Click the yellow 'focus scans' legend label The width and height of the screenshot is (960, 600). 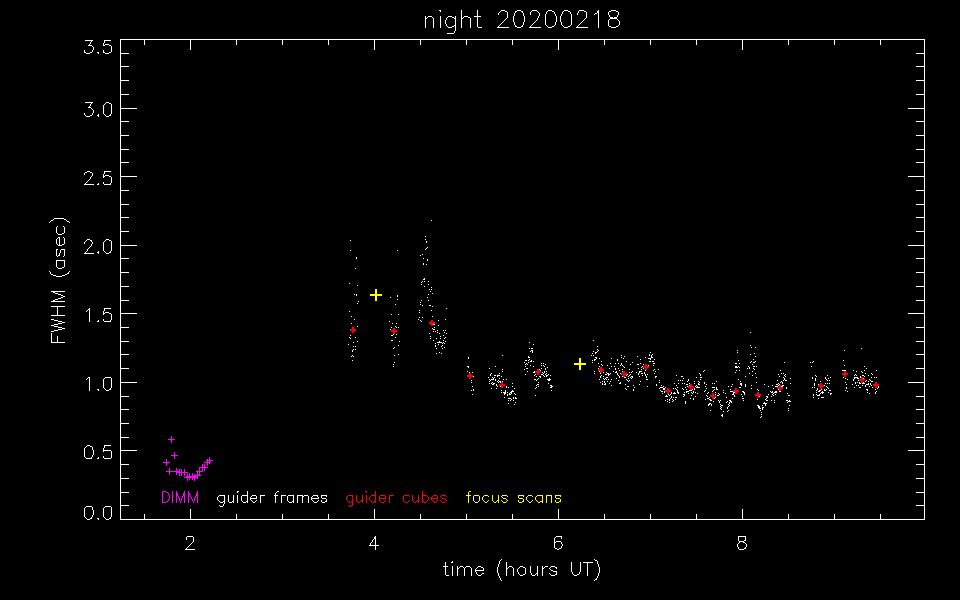point(513,498)
